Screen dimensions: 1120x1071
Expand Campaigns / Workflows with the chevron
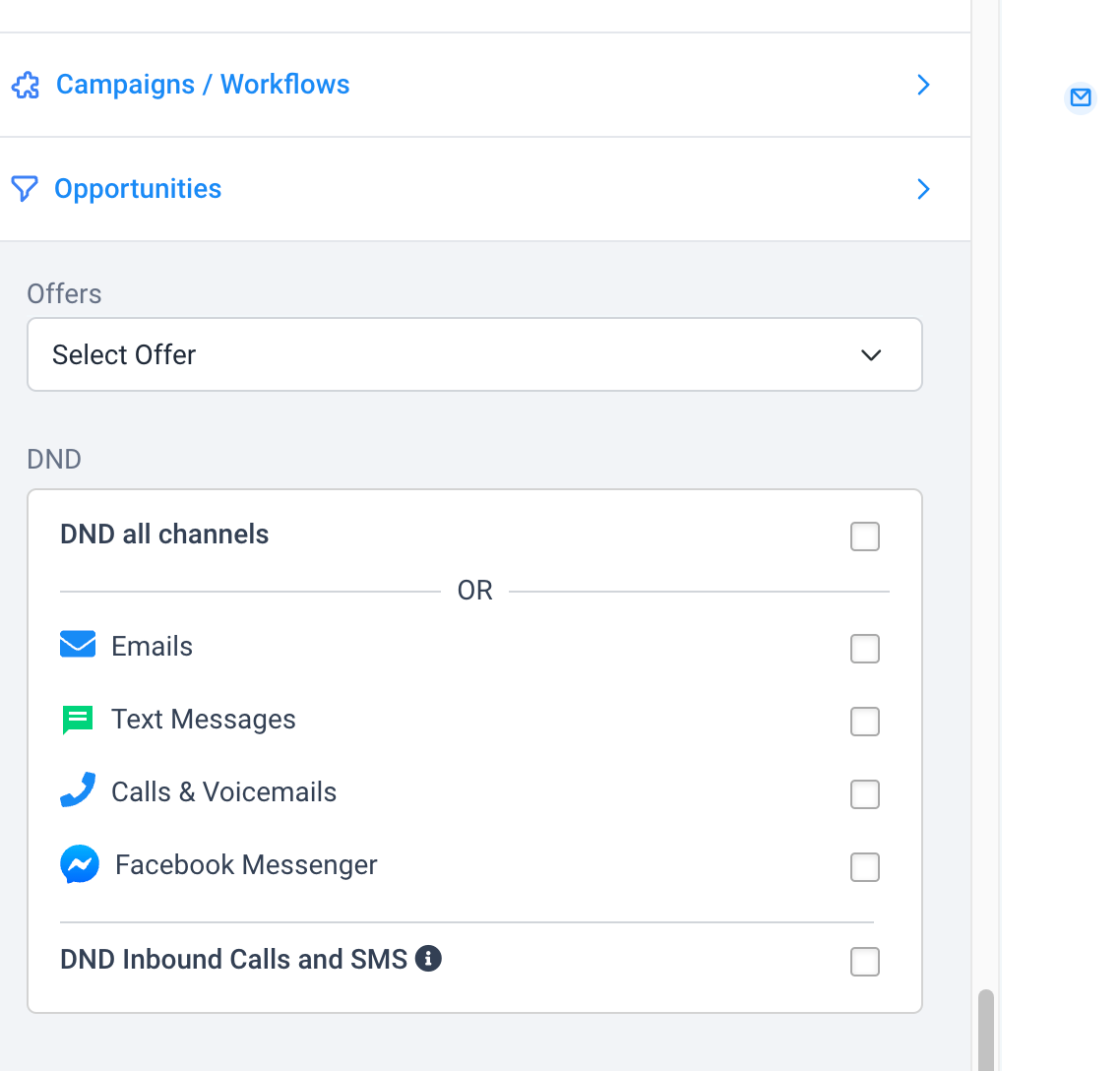click(x=923, y=85)
